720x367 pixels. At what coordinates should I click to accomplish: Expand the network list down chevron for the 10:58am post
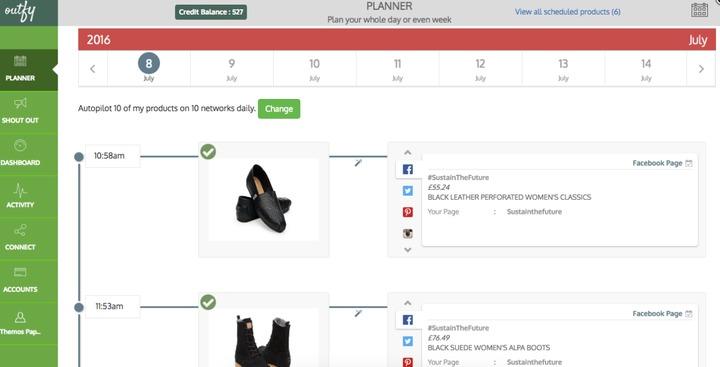point(408,250)
